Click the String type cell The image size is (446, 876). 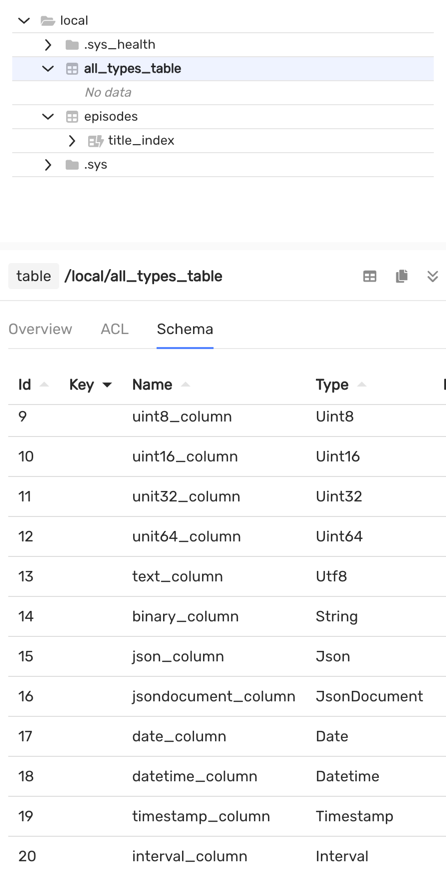[336, 616]
